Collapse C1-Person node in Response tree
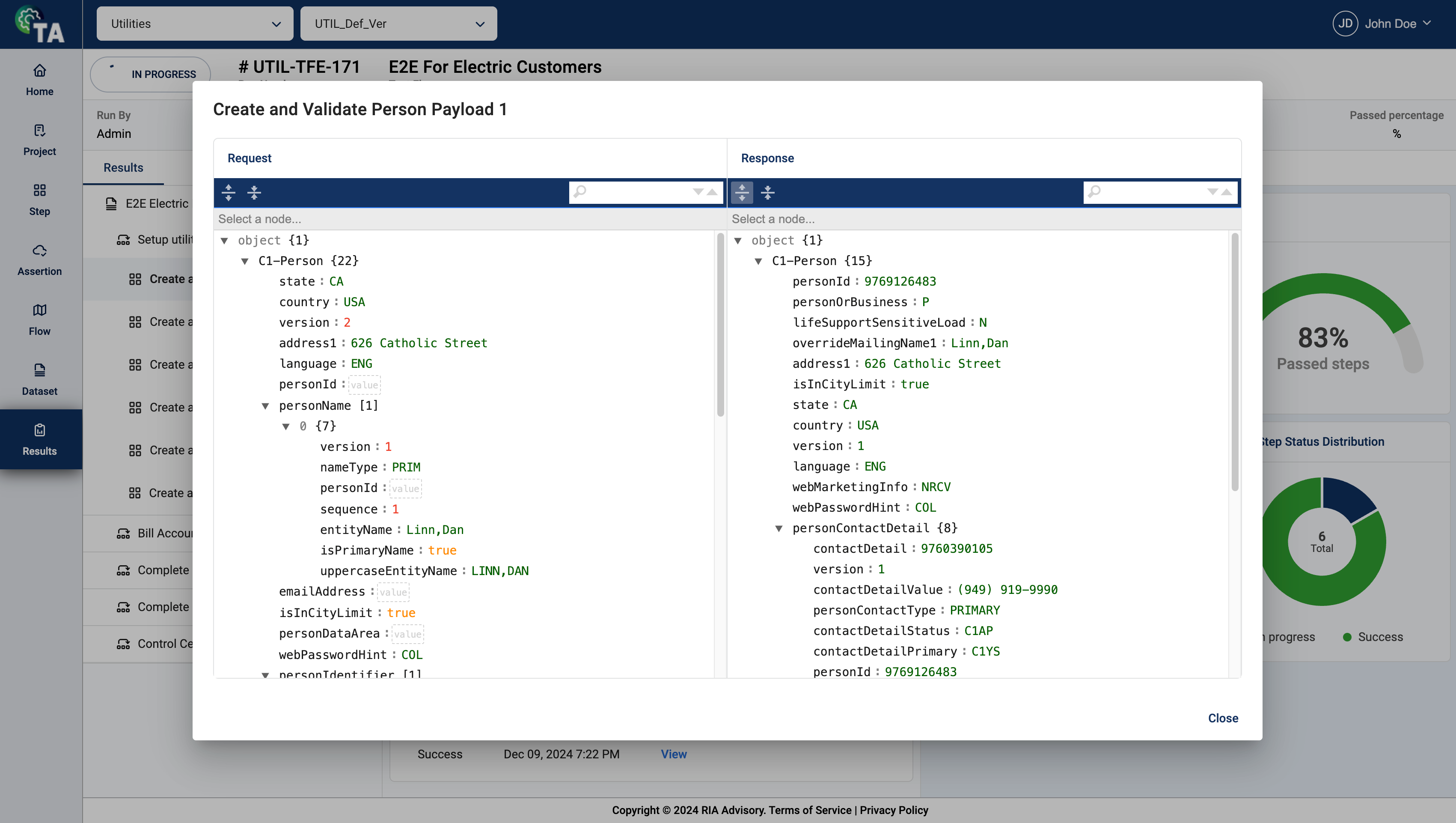This screenshot has width=1456, height=823. click(x=758, y=261)
